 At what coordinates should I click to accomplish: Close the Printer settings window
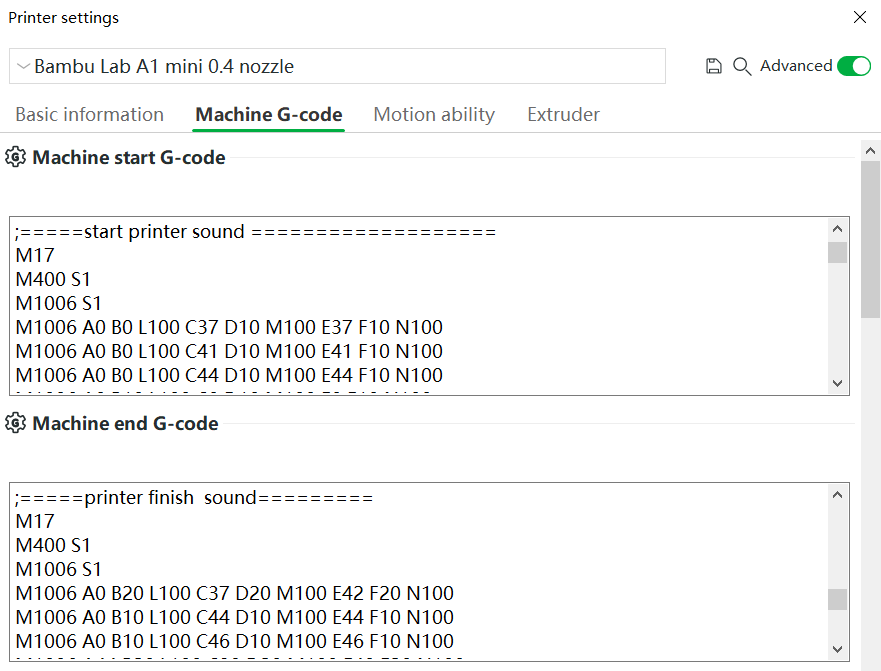coord(860,17)
